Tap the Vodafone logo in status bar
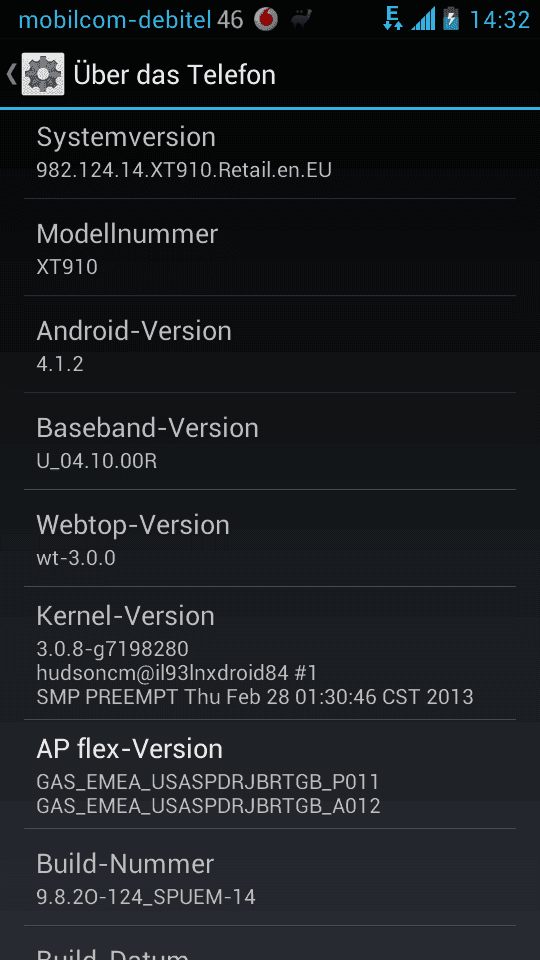540x960 pixels. (266, 20)
